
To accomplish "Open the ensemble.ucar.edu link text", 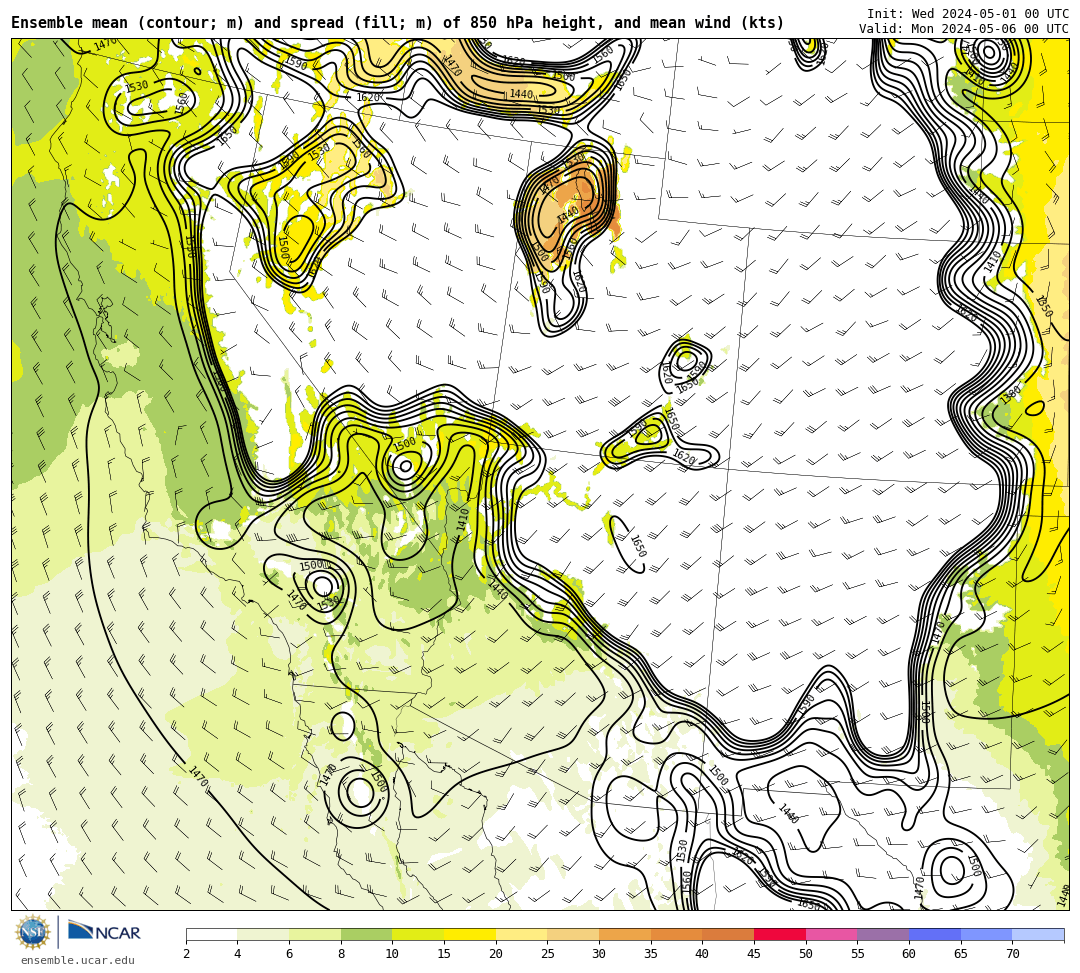I will (x=78, y=960).
